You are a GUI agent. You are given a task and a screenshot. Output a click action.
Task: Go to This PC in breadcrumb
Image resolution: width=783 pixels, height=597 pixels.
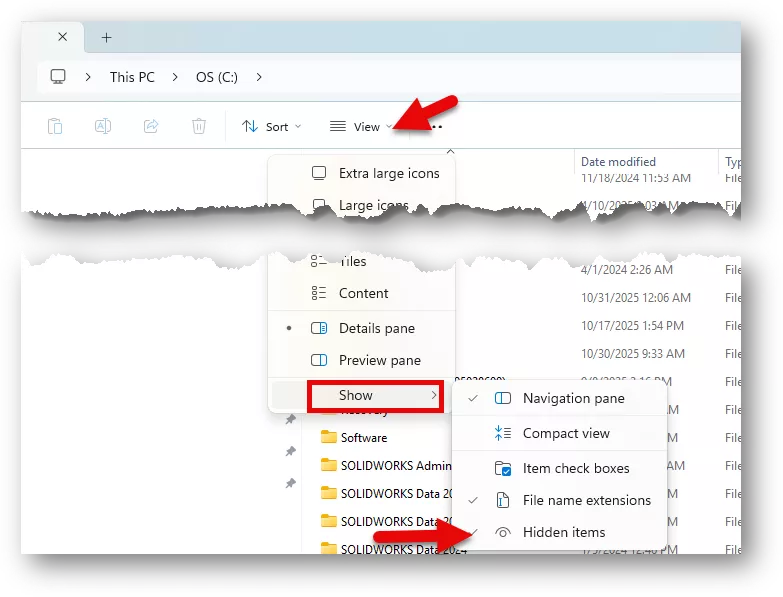[132, 77]
